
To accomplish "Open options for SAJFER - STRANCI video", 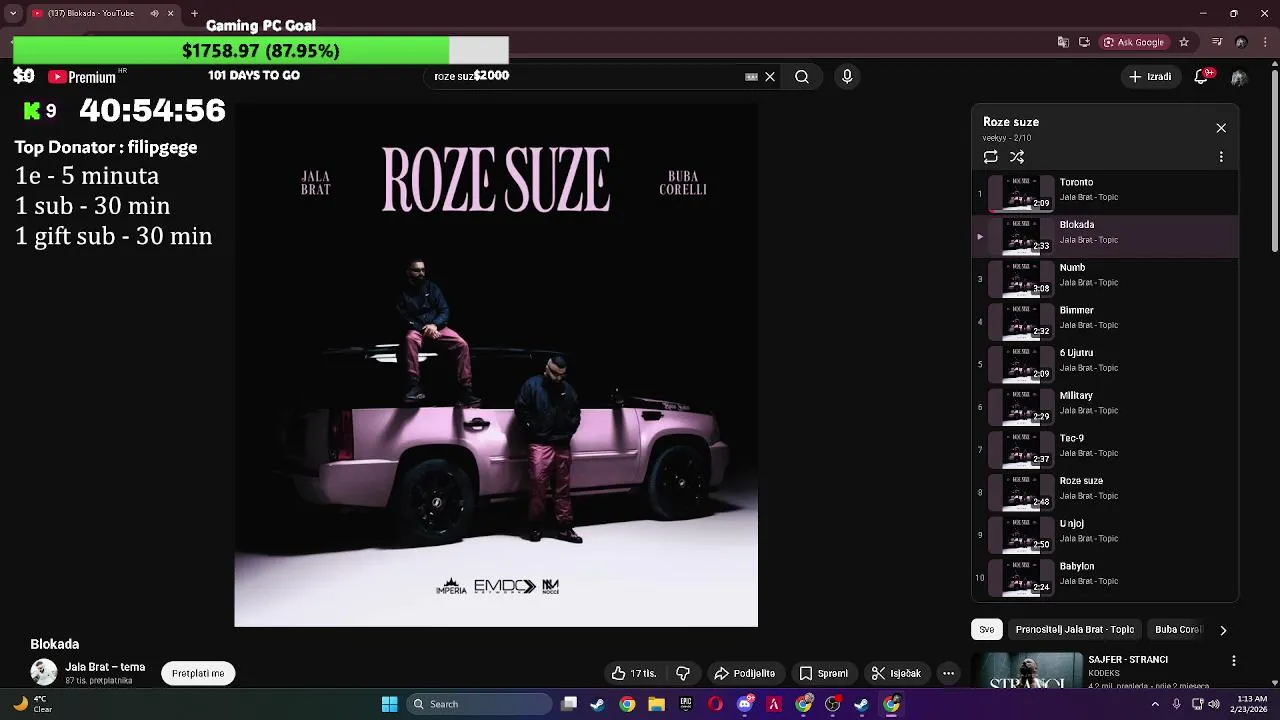I will [x=1234, y=661].
